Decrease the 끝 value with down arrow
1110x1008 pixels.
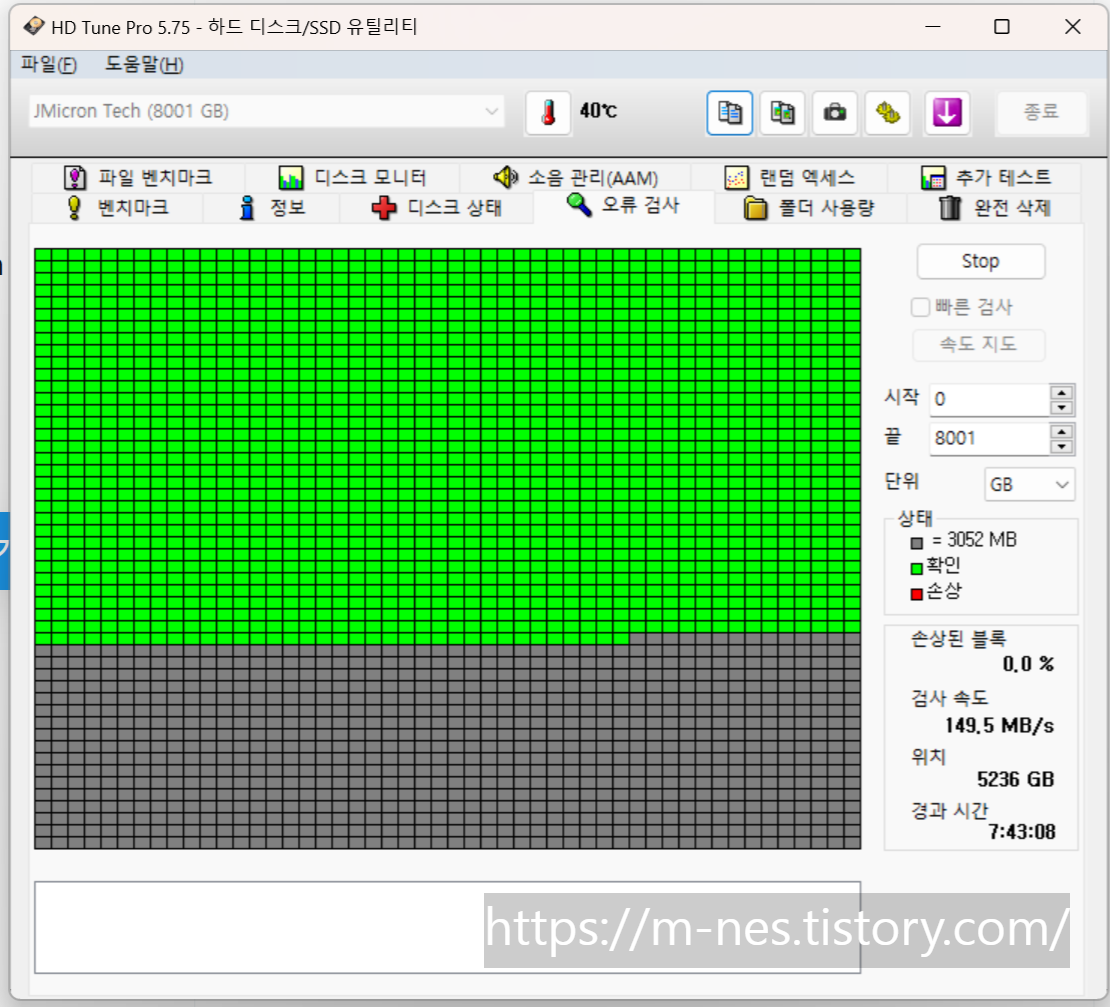tap(1061, 447)
